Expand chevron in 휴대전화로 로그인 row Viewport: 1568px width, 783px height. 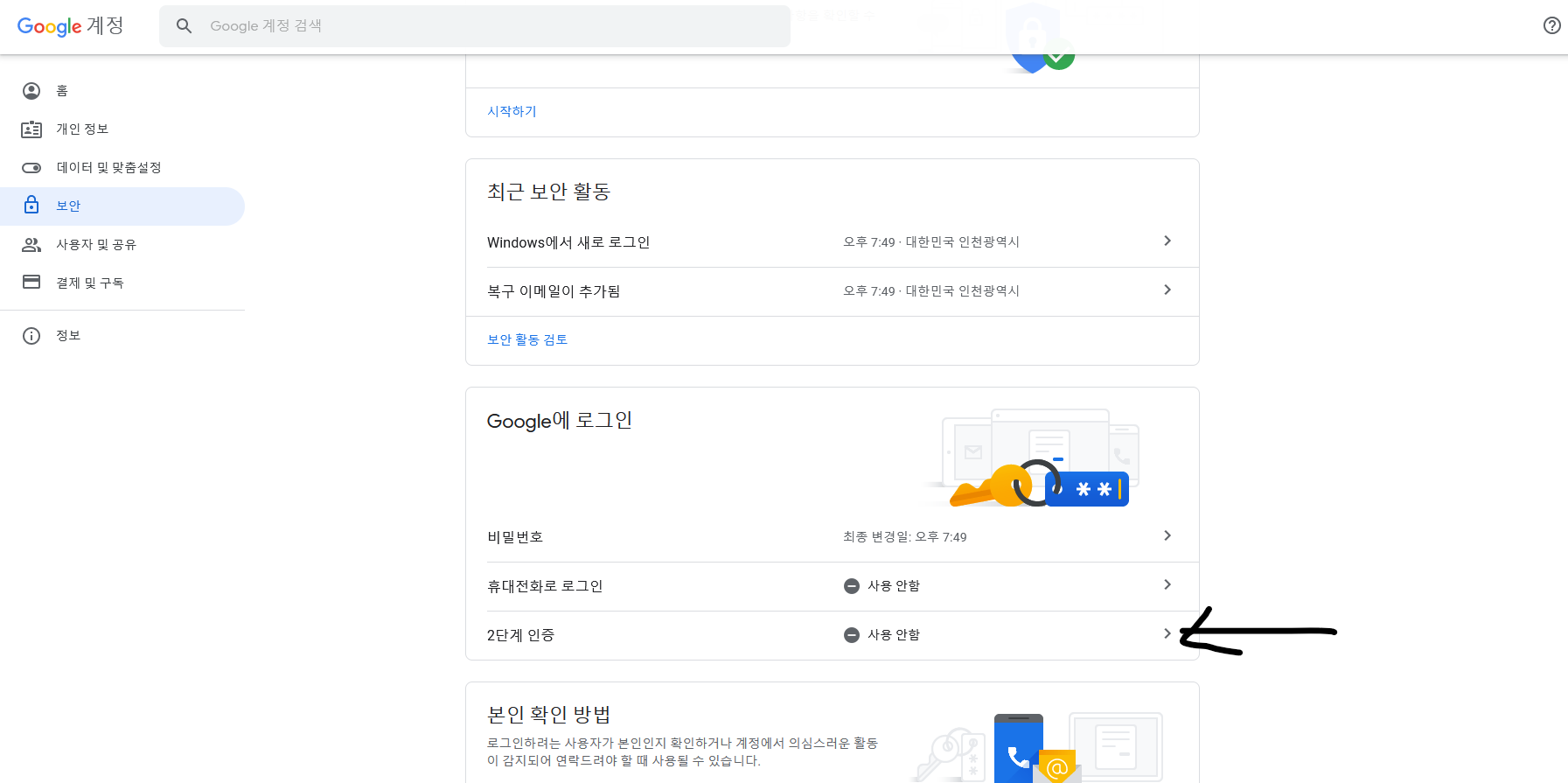1167,584
